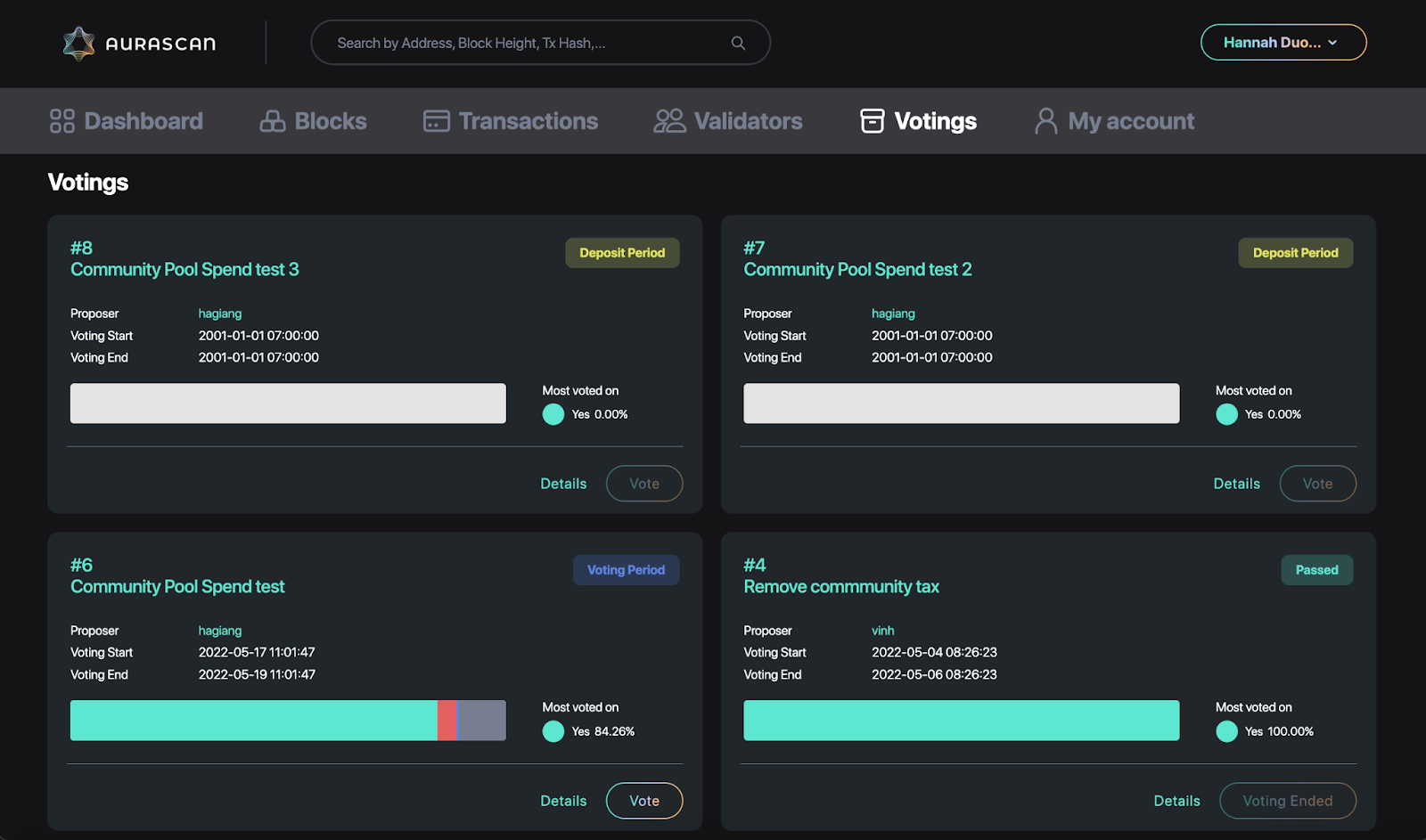1426x840 pixels.
Task: Click the 2022-05-17 11:01:47 voting start
Action: (257, 652)
